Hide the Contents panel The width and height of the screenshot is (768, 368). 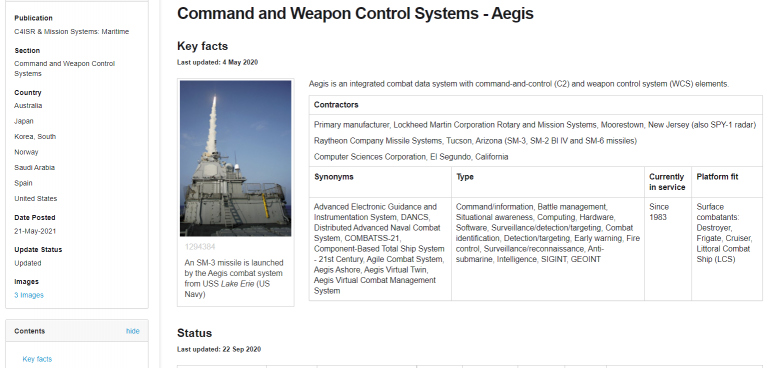tap(133, 331)
